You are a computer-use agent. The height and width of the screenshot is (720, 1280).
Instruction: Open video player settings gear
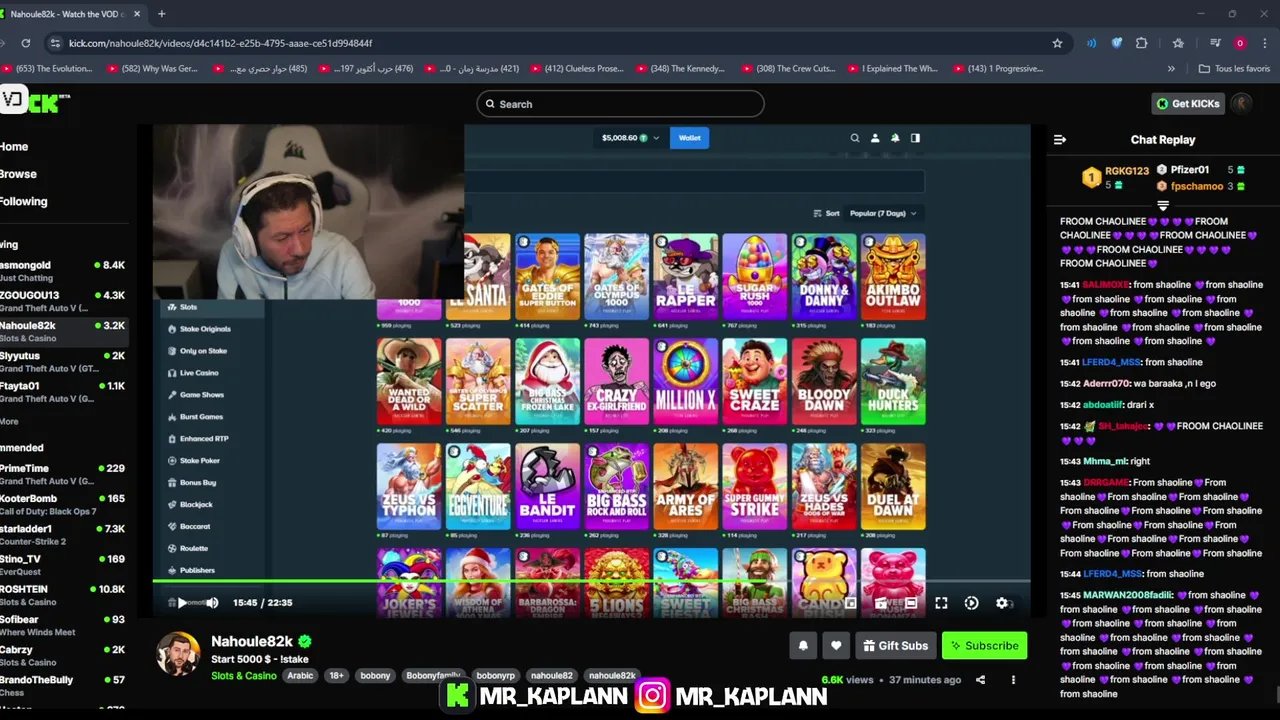[x=1002, y=603]
